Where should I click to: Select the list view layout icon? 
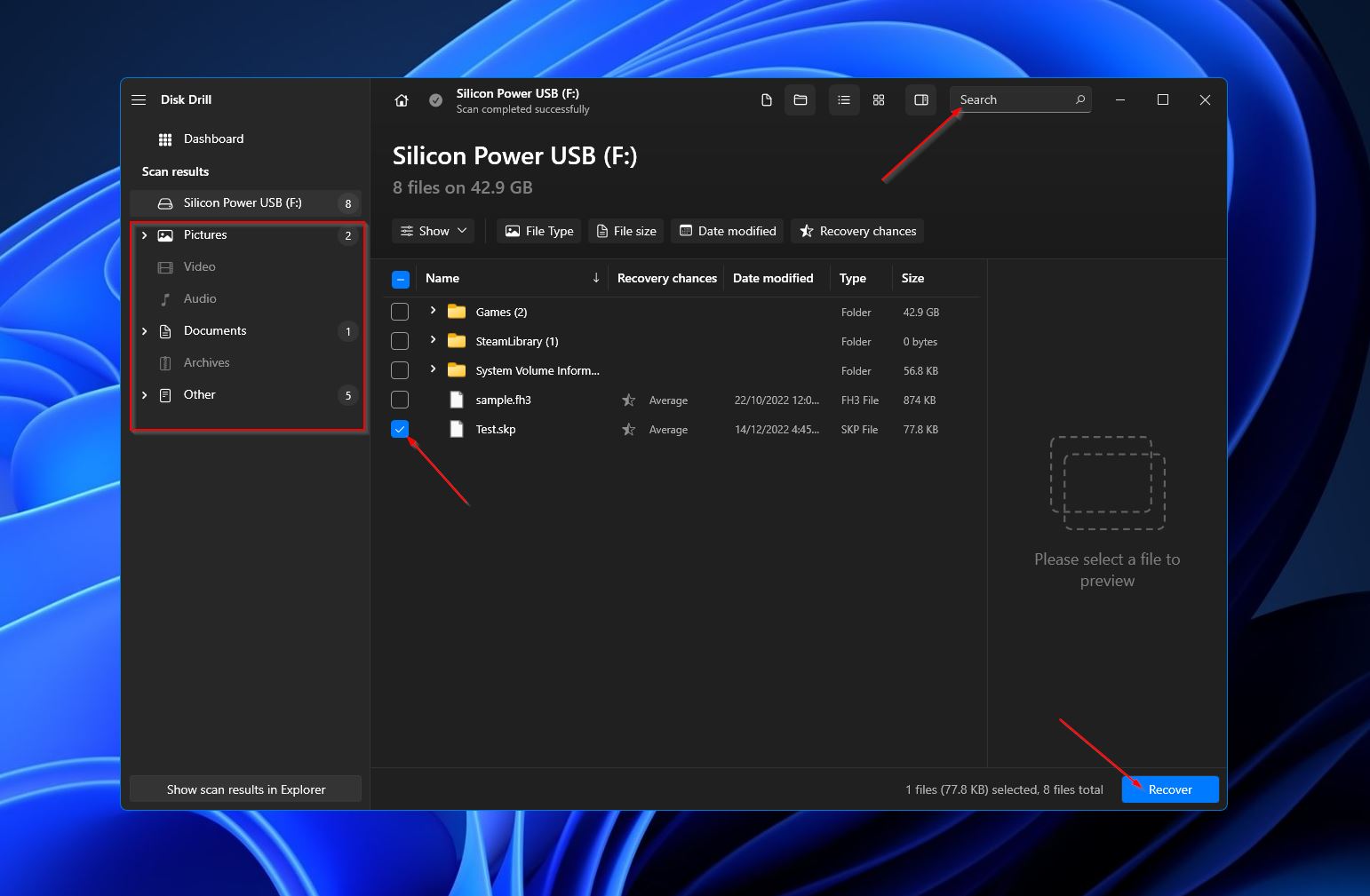(844, 100)
